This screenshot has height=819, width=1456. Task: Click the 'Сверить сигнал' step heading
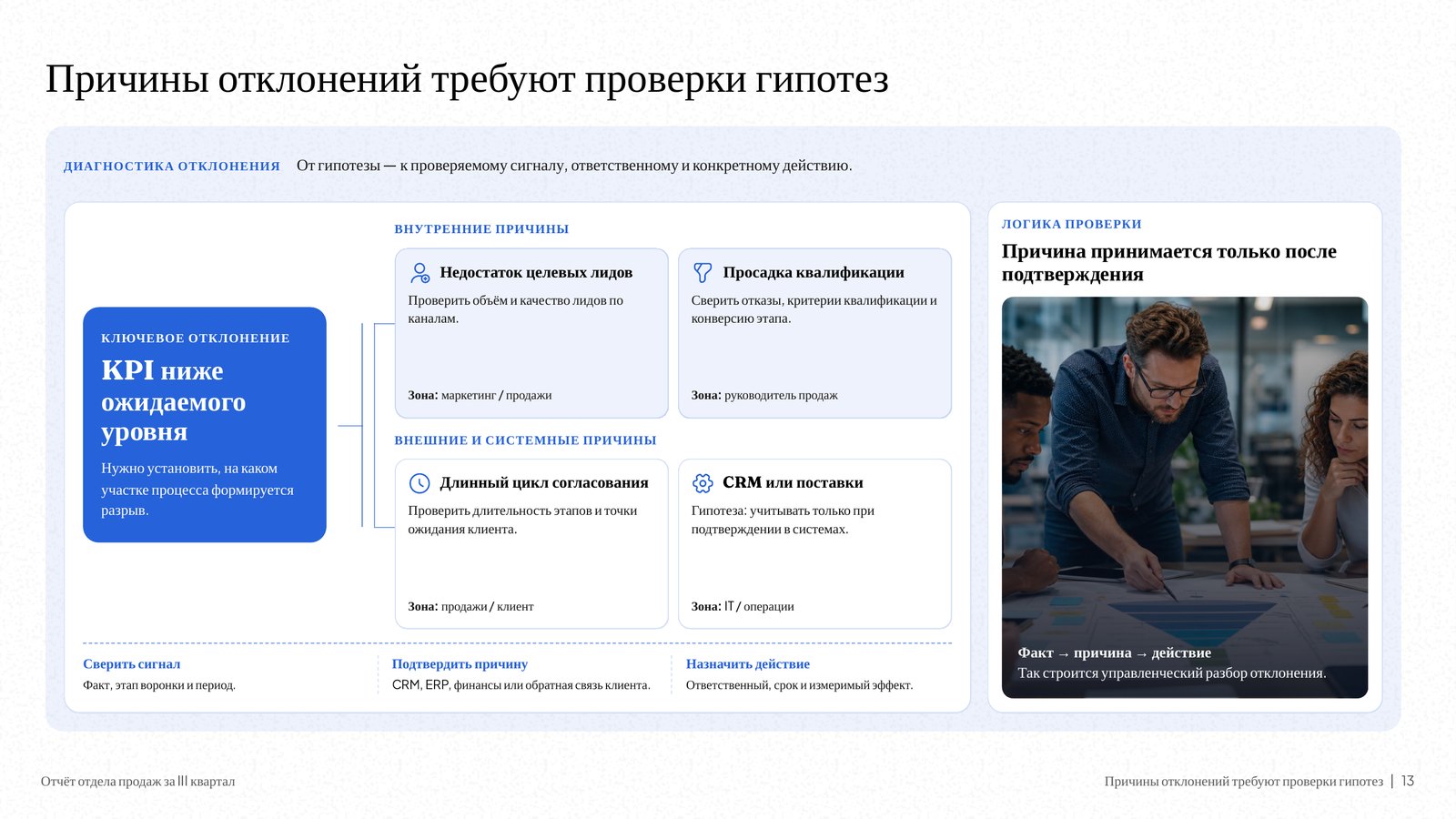(x=132, y=664)
